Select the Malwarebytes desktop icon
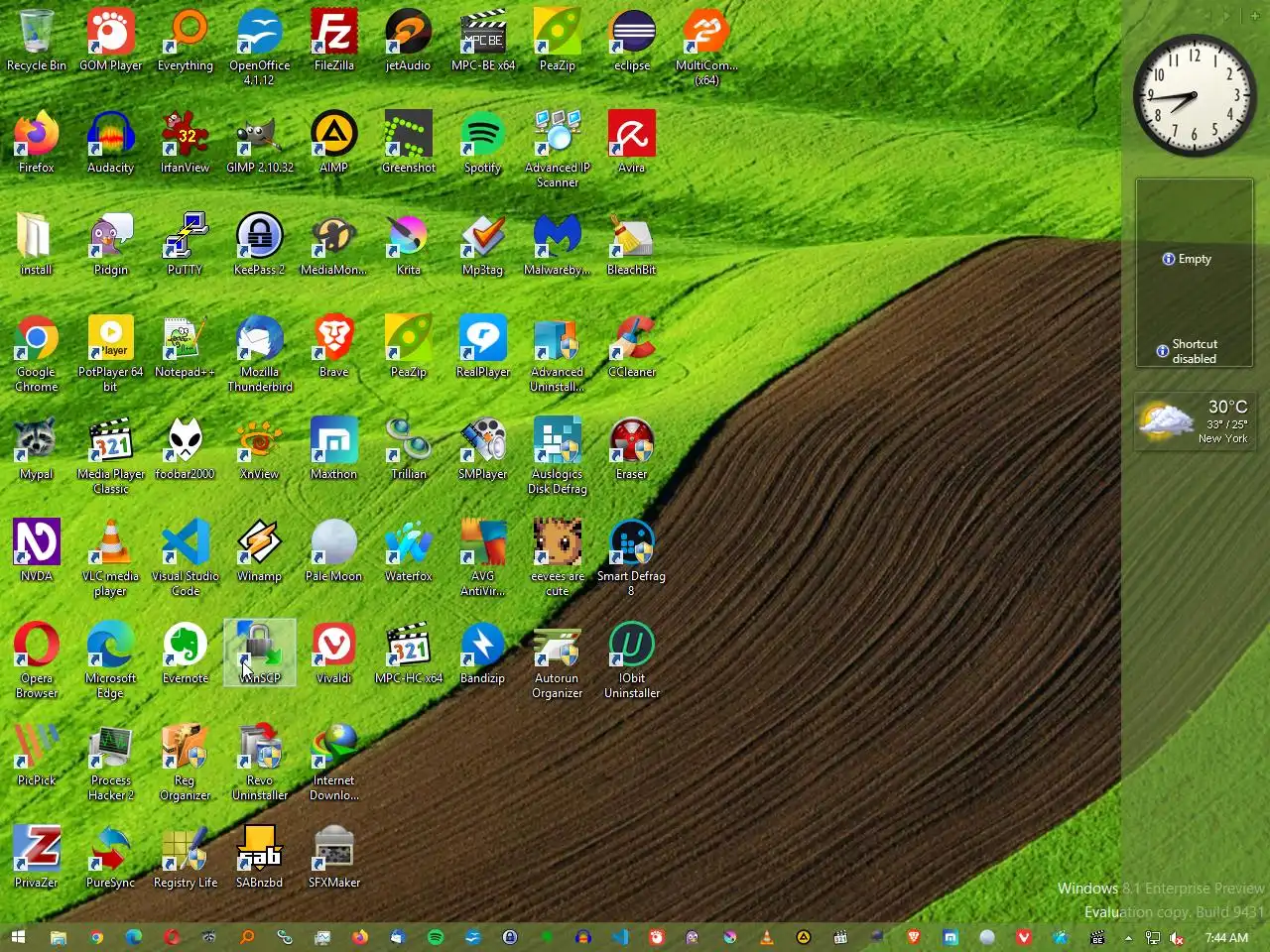 558,245
